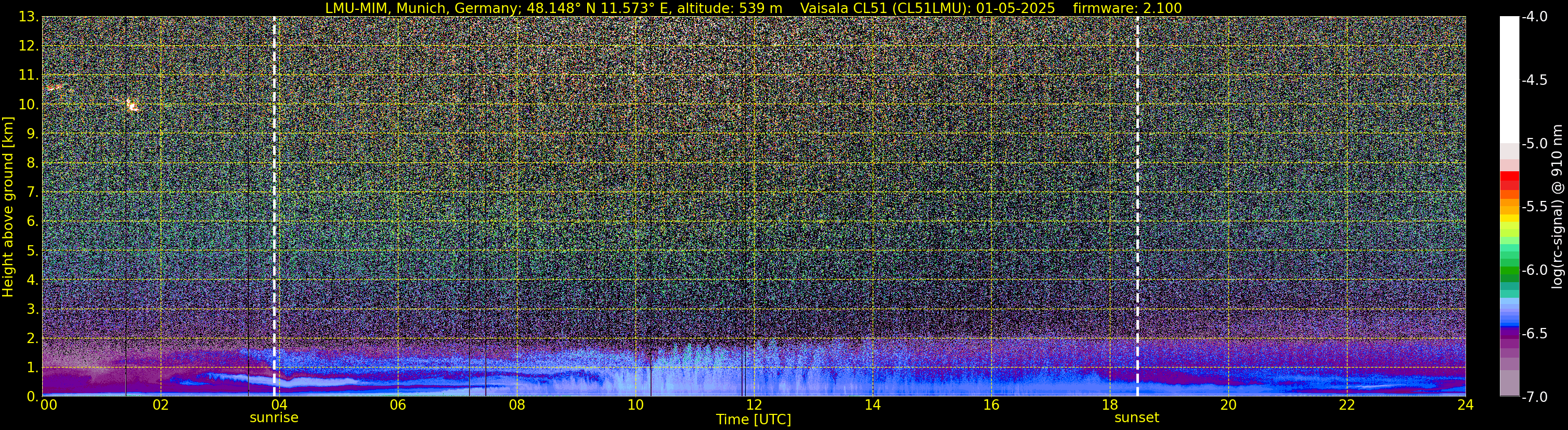Click the "7." height axis tick label
Viewport: 1568px width, 430px height.
[33, 193]
